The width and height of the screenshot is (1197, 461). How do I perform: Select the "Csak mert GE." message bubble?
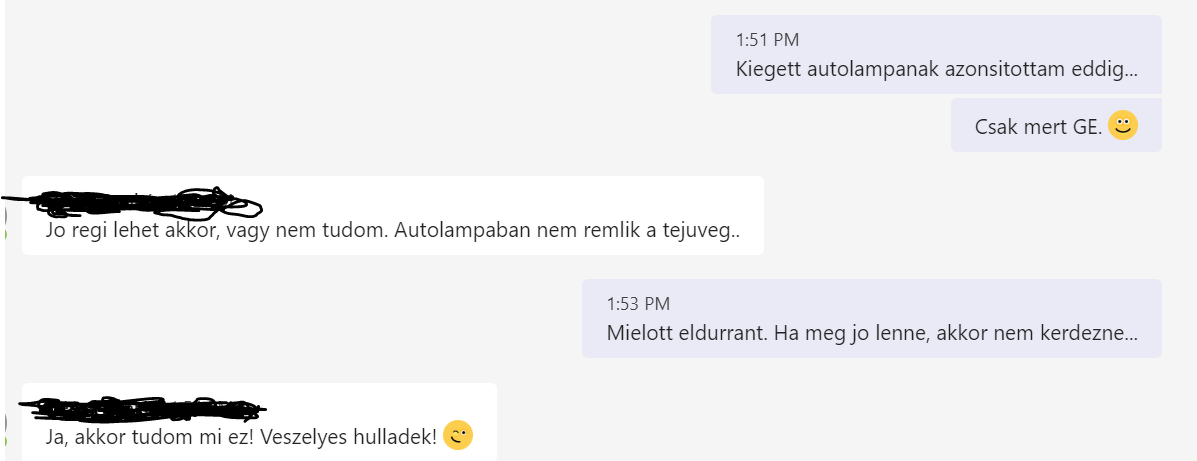click(1040, 127)
